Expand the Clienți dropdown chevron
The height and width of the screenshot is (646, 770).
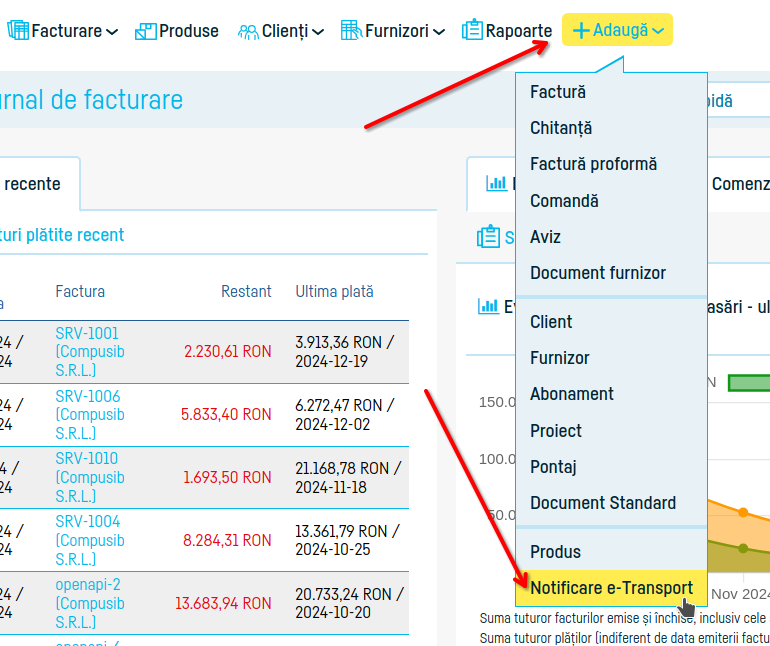318,32
